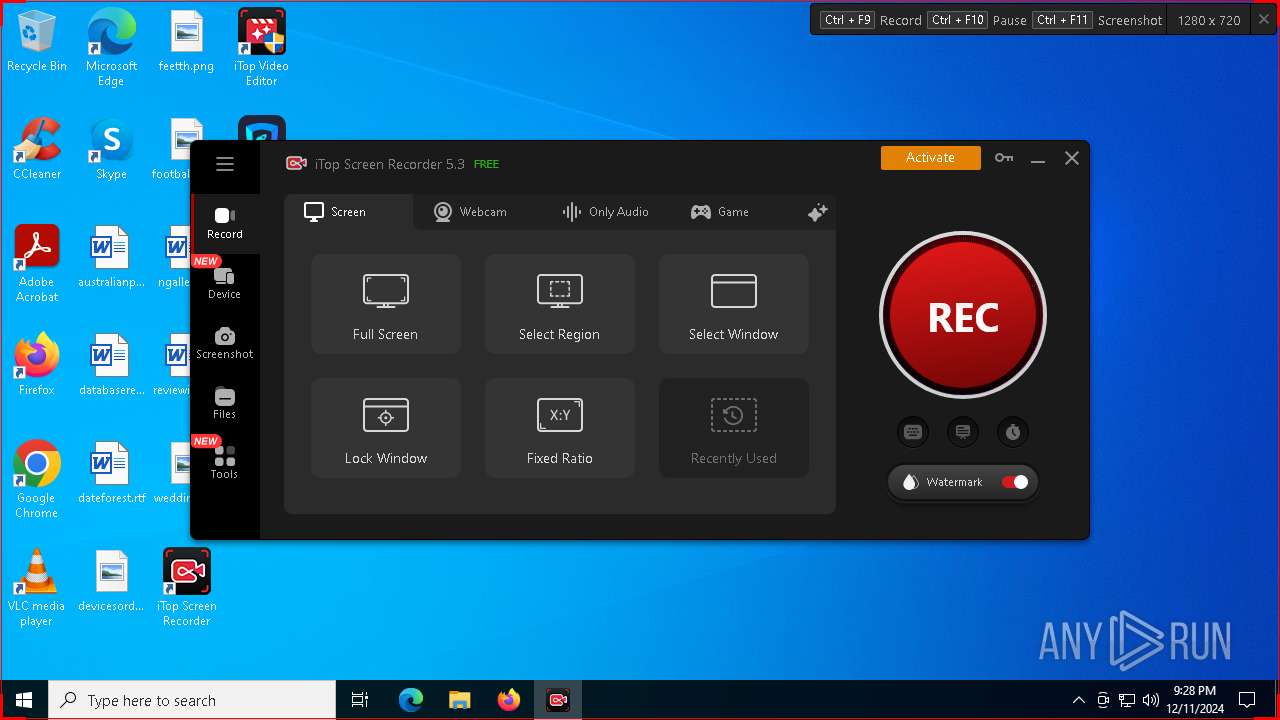Select the Firefox desktop shortcut
Screen dimensions: 1280x720
point(37,366)
